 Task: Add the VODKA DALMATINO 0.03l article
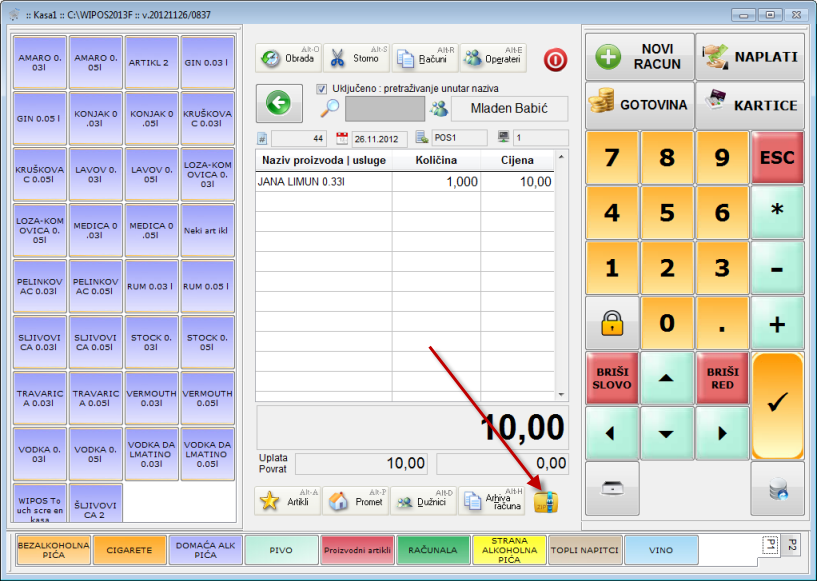[x=152, y=454]
